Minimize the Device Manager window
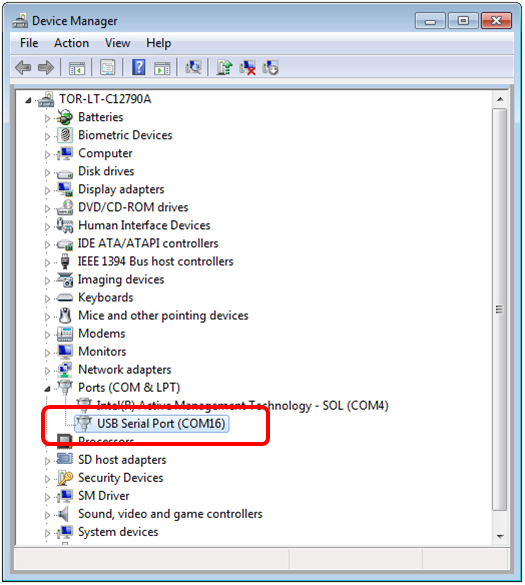The image size is (525, 585). pyautogui.click(x=430, y=21)
